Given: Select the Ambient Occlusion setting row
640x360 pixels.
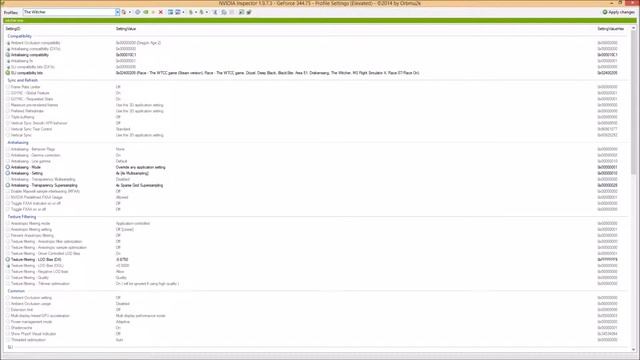Looking at the screenshot, I should click(x=316, y=298).
